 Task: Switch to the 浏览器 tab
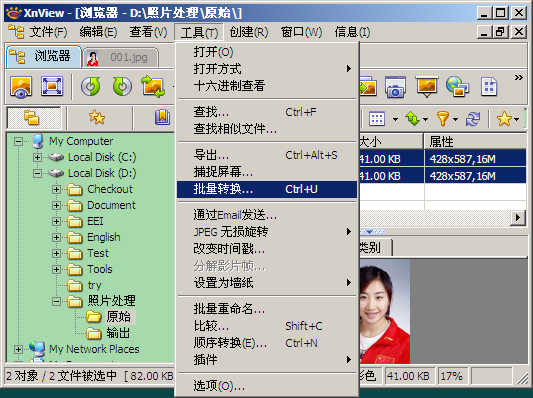coord(44,56)
